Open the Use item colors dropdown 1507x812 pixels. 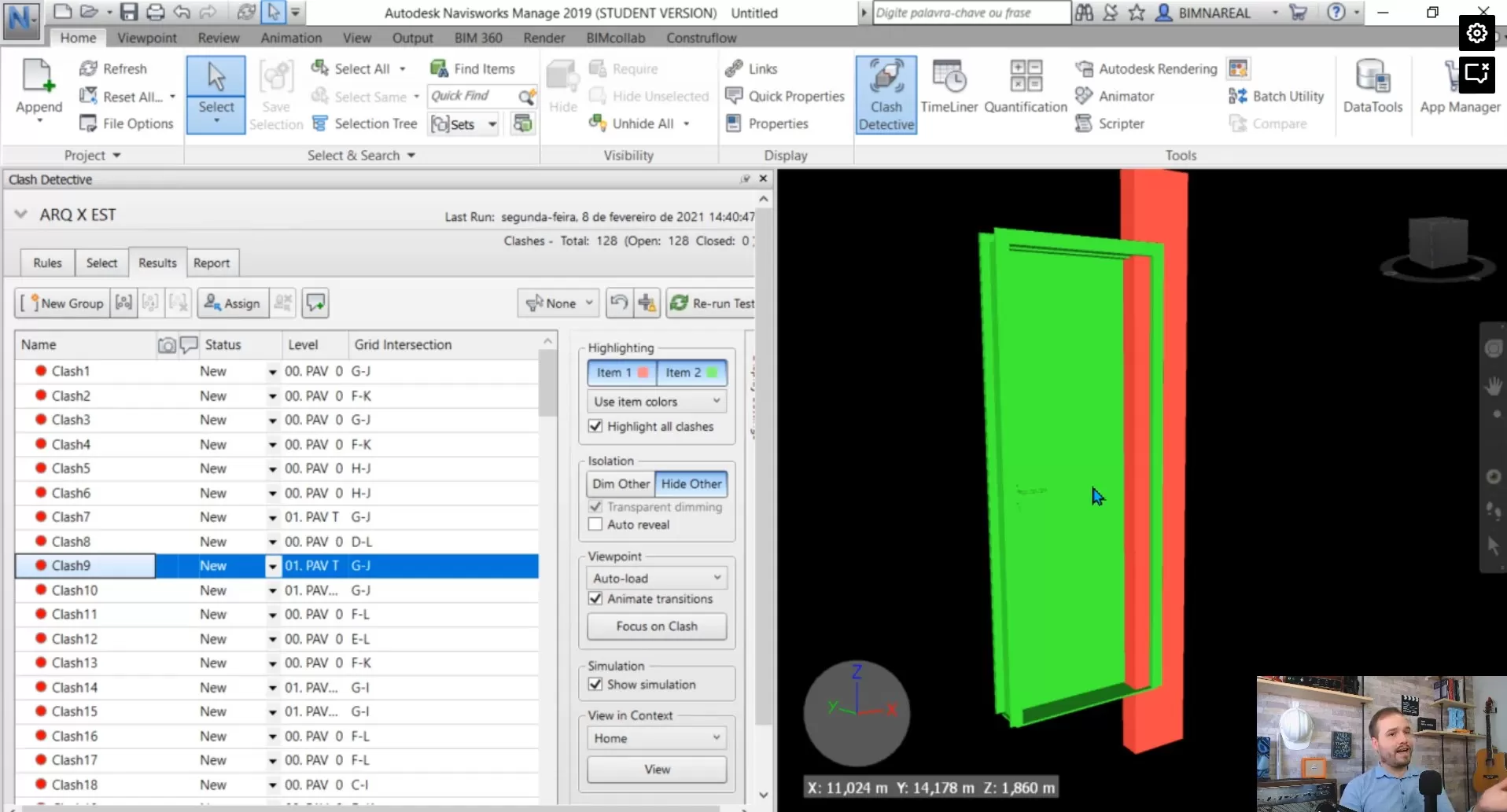(x=657, y=401)
